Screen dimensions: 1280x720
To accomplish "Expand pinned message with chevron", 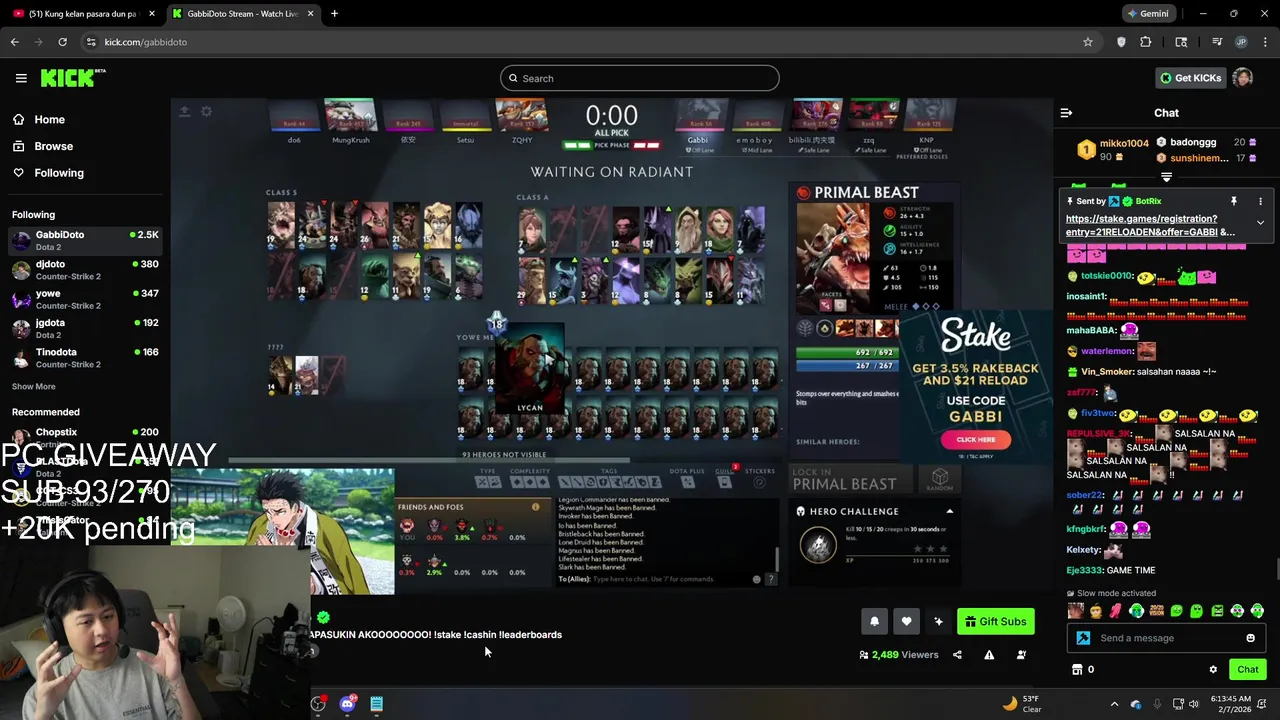I will pyautogui.click(x=1260, y=223).
